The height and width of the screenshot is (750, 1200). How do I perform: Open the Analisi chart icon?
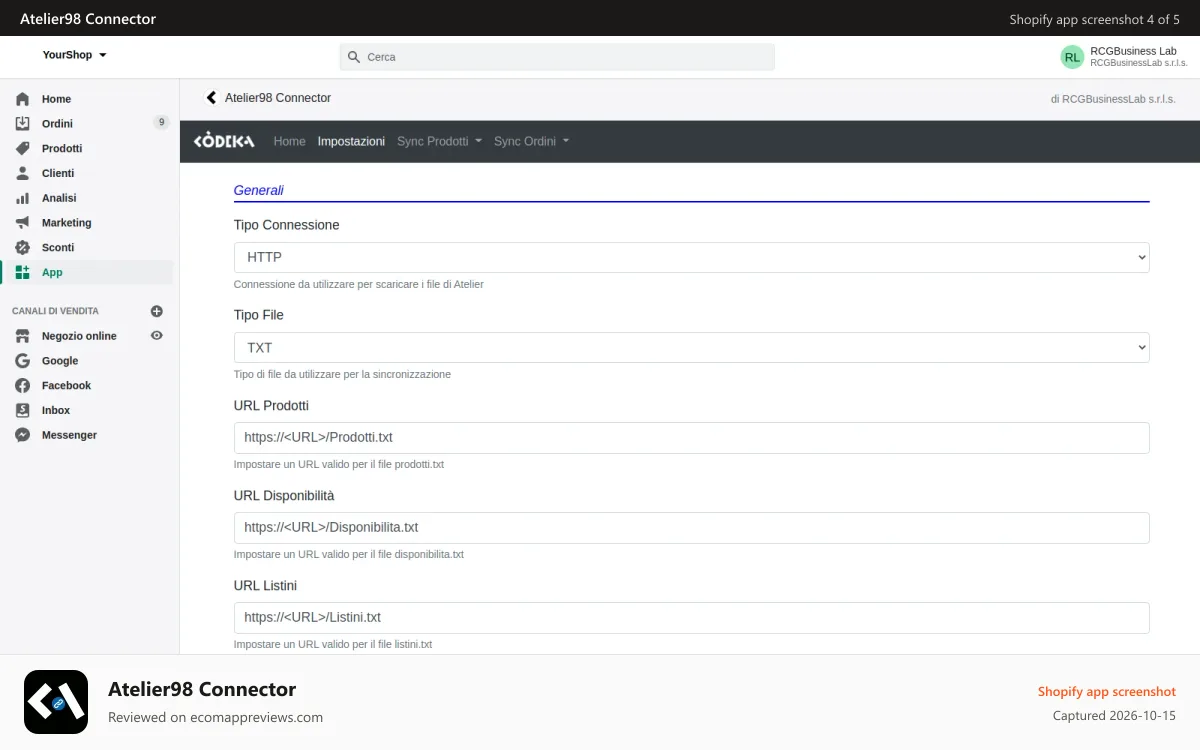click(22, 198)
